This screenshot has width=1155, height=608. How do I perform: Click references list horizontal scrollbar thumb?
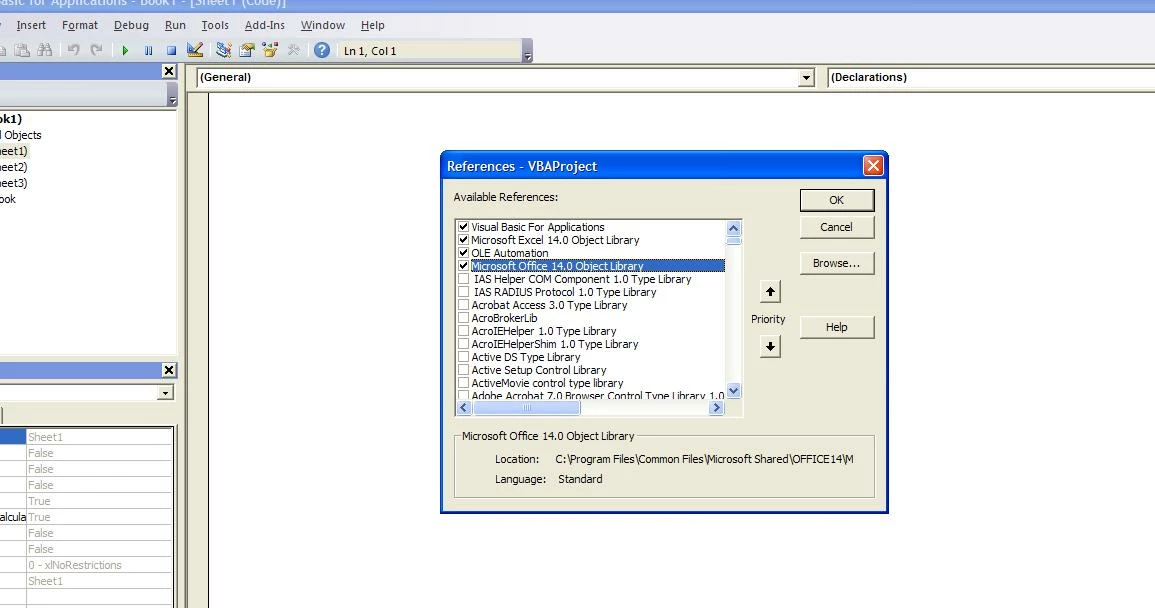526,408
